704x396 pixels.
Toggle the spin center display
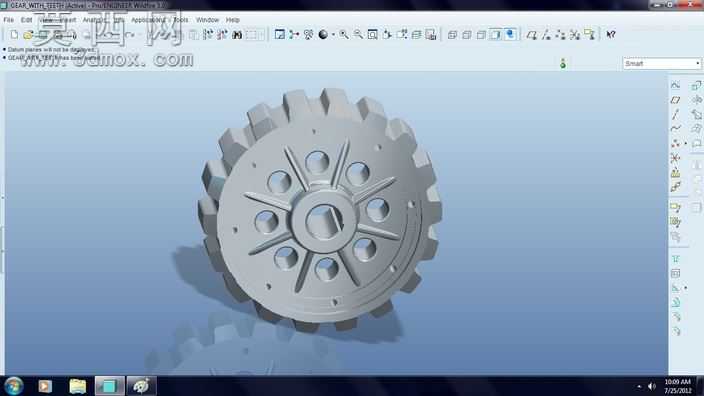[x=294, y=35]
